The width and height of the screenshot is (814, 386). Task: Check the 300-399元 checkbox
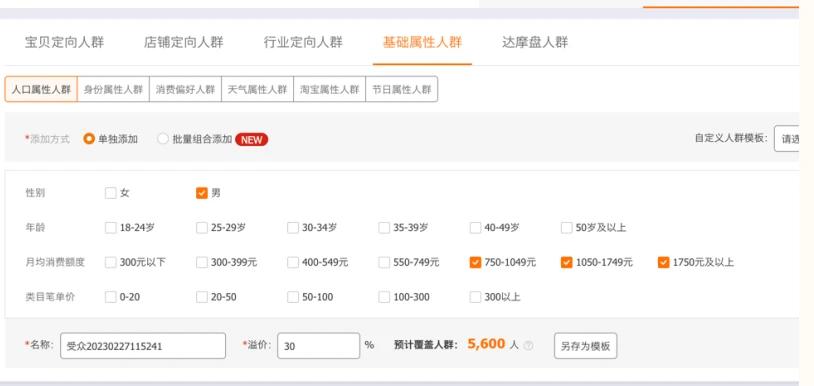click(202, 263)
